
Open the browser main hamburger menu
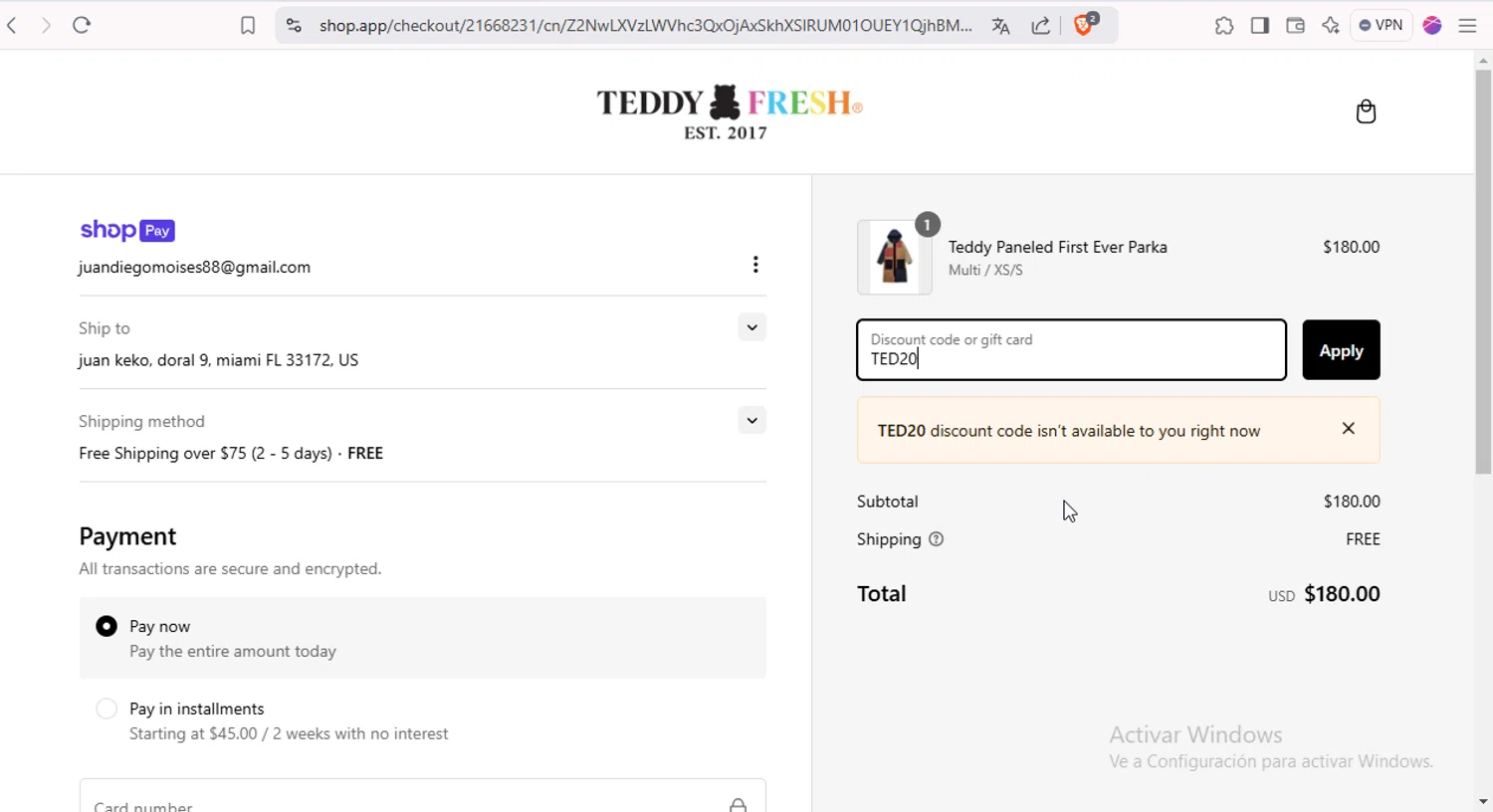click(x=1467, y=26)
